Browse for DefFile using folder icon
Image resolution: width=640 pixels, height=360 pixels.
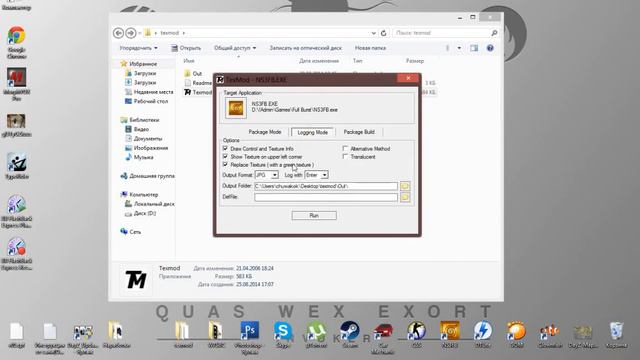(404, 197)
